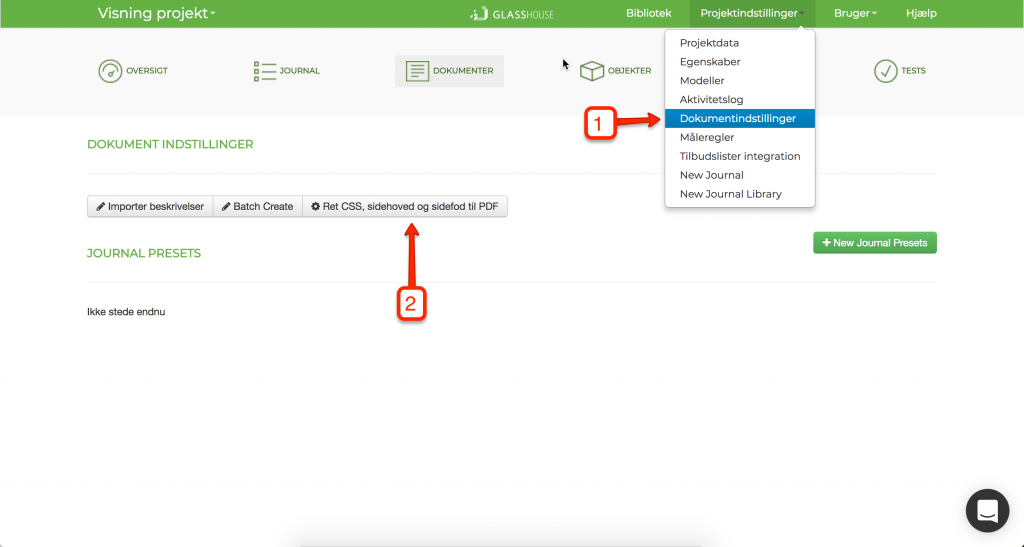The height and width of the screenshot is (547, 1024).
Task: Click the Importer beskrivelser button
Action: (x=150, y=206)
